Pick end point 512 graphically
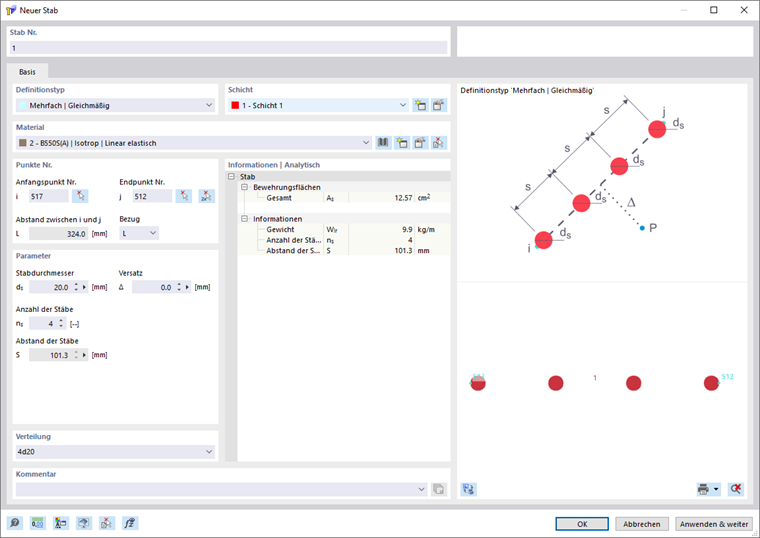The width and height of the screenshot is (760, 538). [x=183, y=196]
